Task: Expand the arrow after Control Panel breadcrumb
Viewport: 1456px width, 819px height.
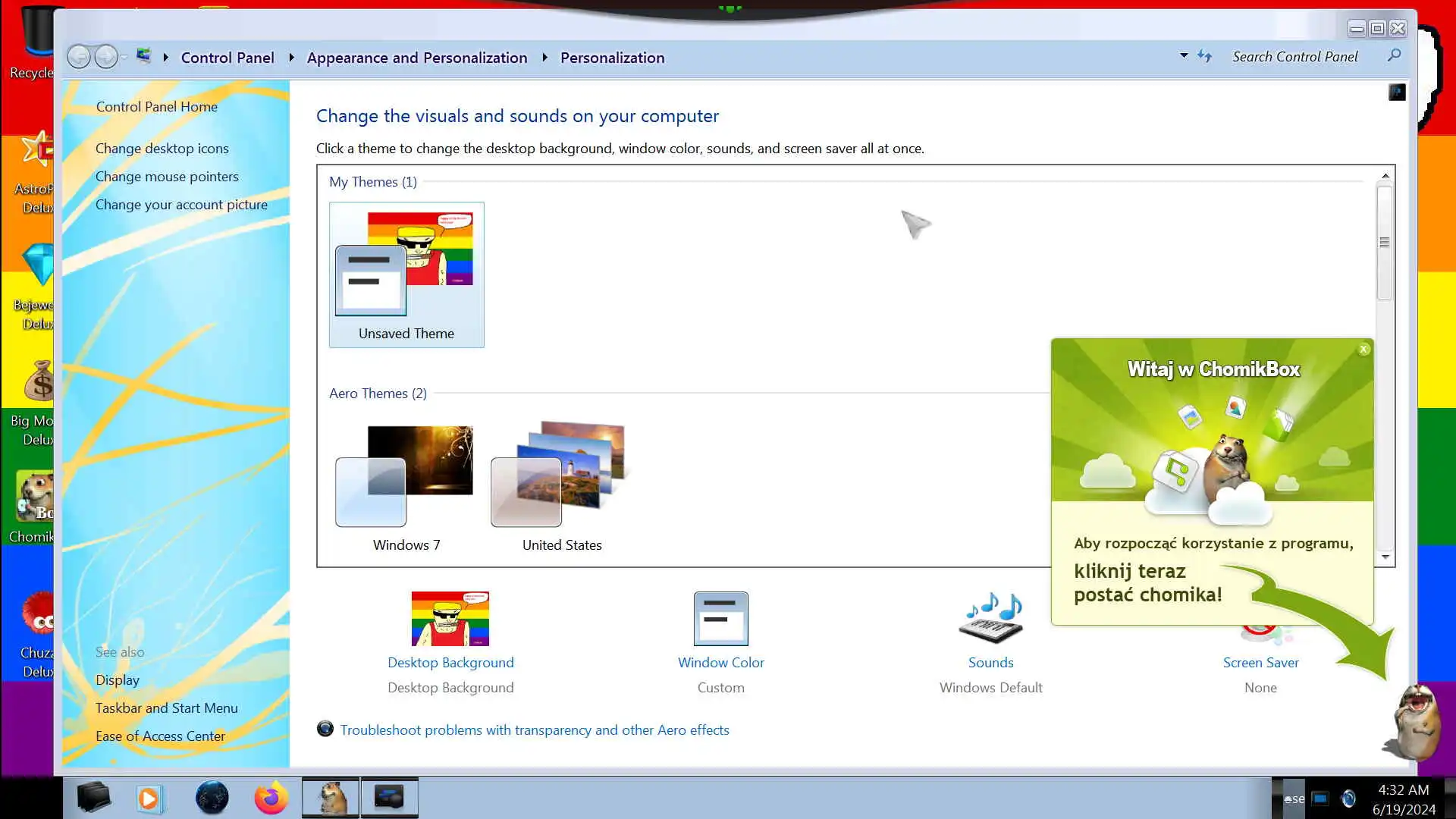Action: click(291, 58)
